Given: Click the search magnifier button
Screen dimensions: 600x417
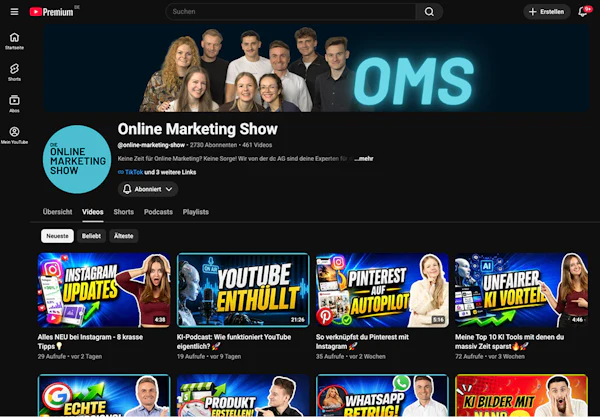Looking at the screenshot, I should click(x=429, y=12).
